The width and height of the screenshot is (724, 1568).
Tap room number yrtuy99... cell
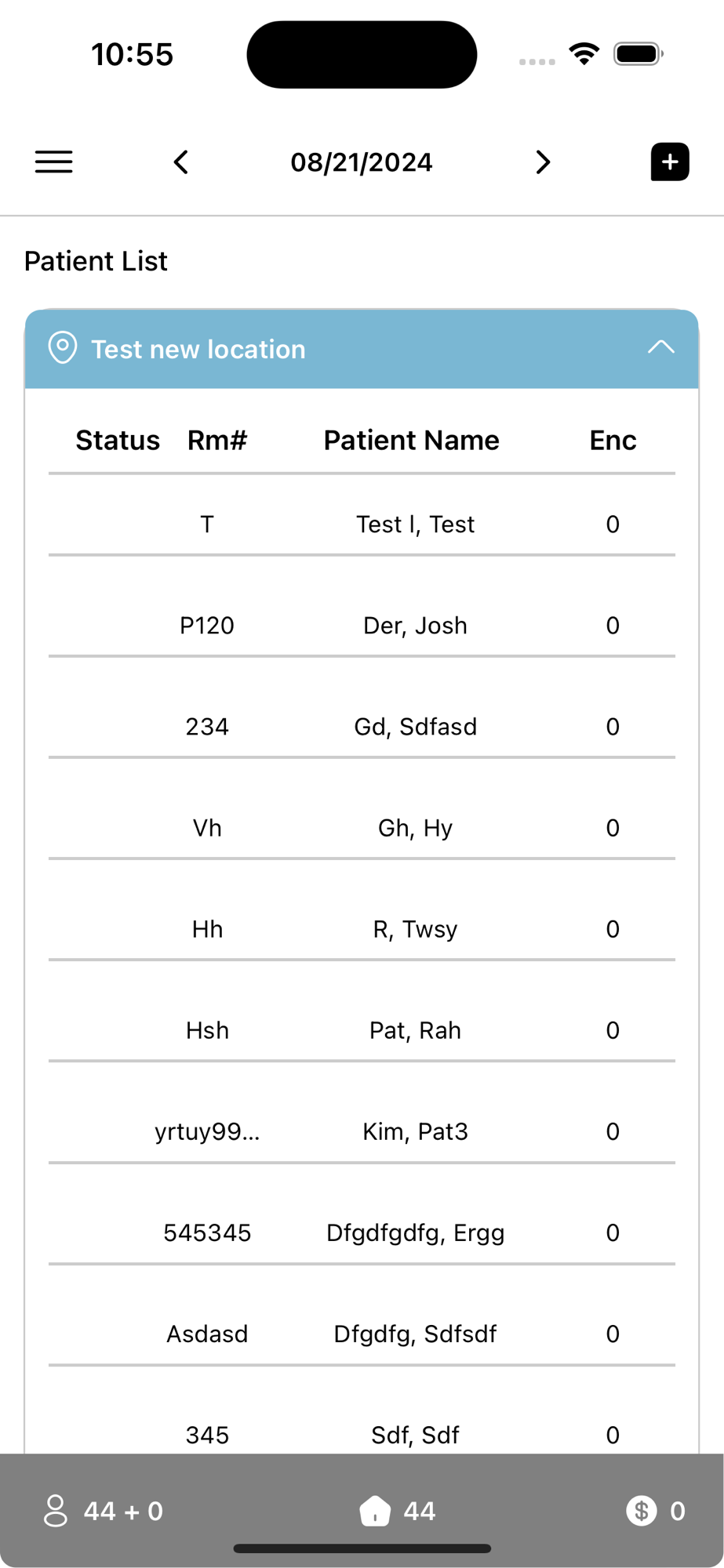point(207,1131)
